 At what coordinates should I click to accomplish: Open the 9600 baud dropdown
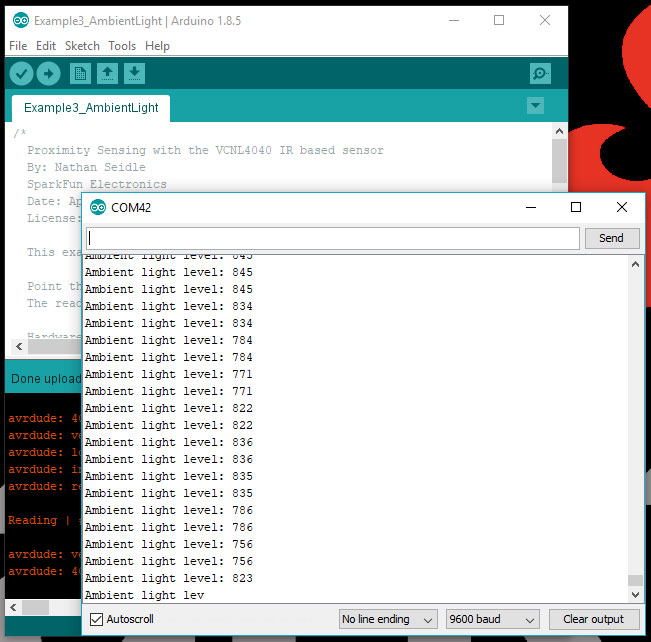click(492, 619)
